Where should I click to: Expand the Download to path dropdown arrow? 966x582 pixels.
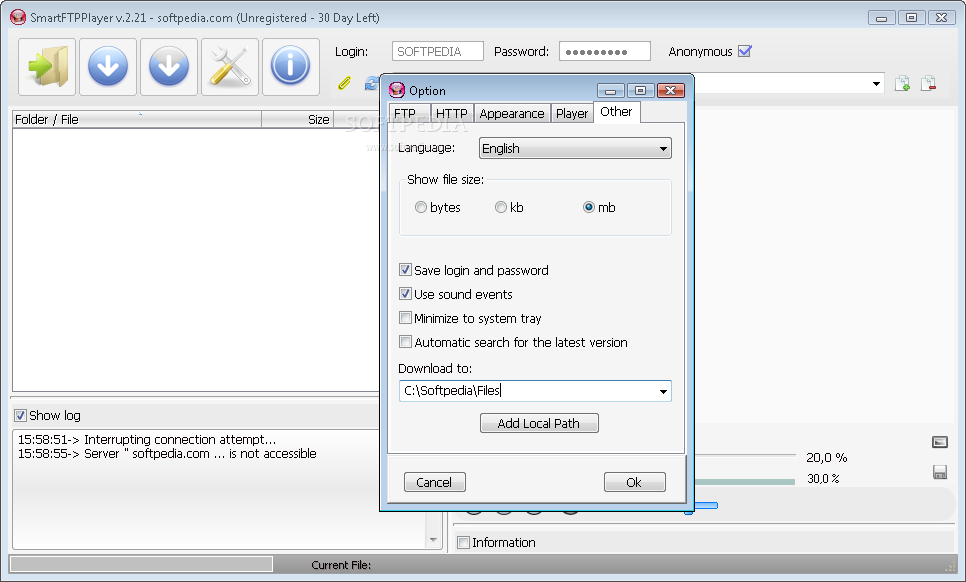(663, 391)
